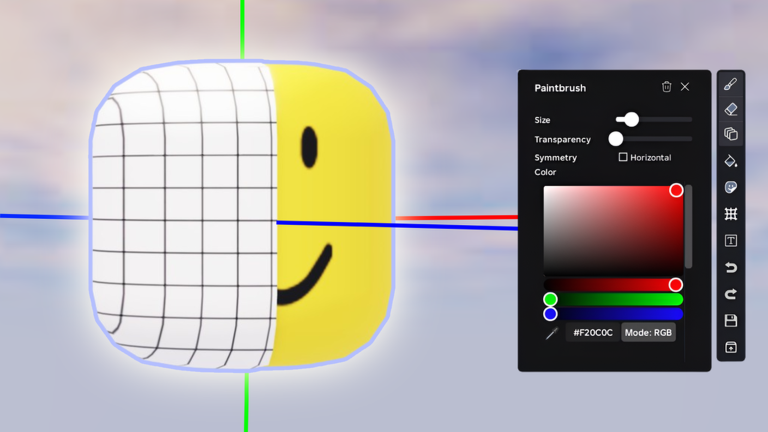Click the Size slider handle
This screenshot has width=768, height=432.
click(x=631, y=120)
